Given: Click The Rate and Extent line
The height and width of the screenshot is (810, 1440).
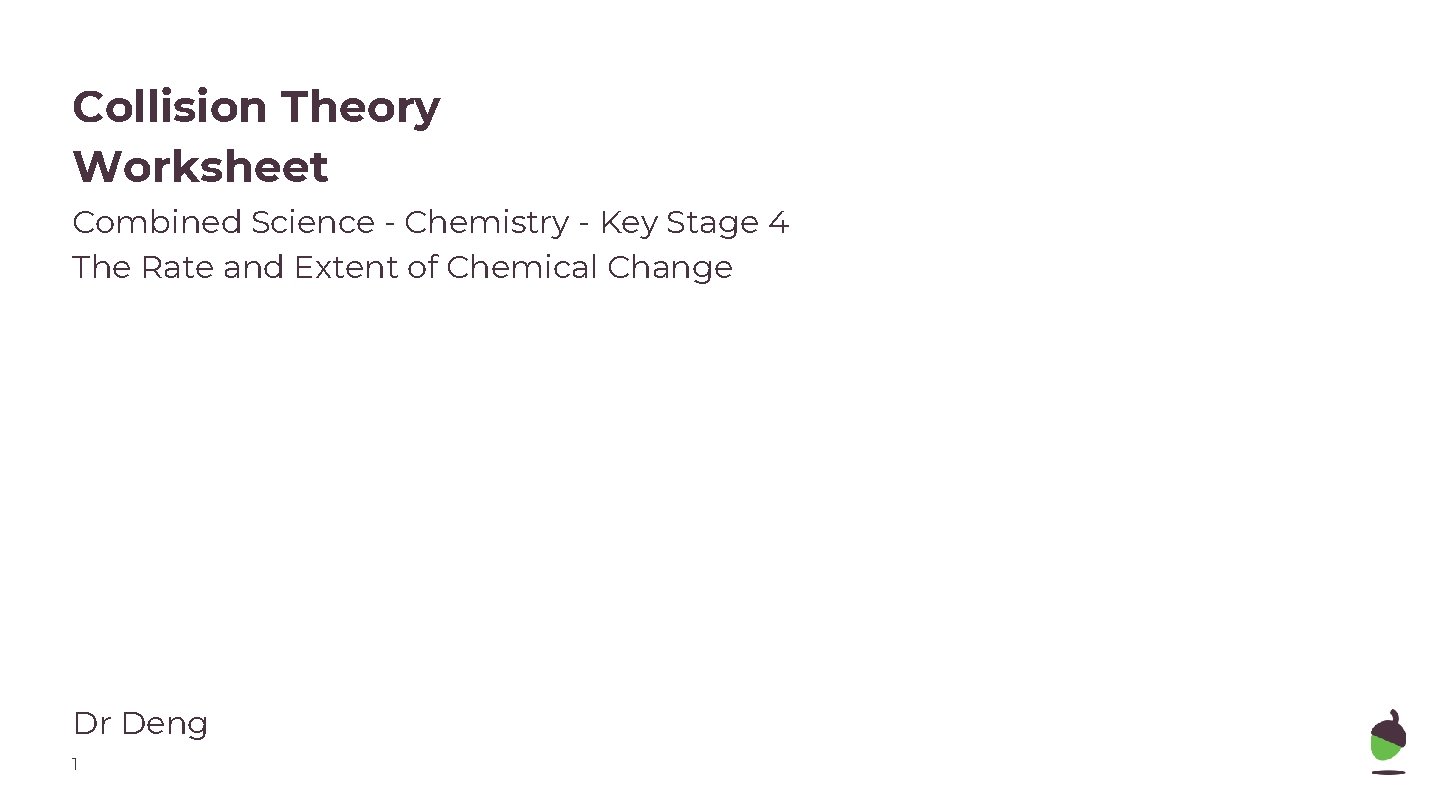Looking at the screenshot, I should 402,267.
